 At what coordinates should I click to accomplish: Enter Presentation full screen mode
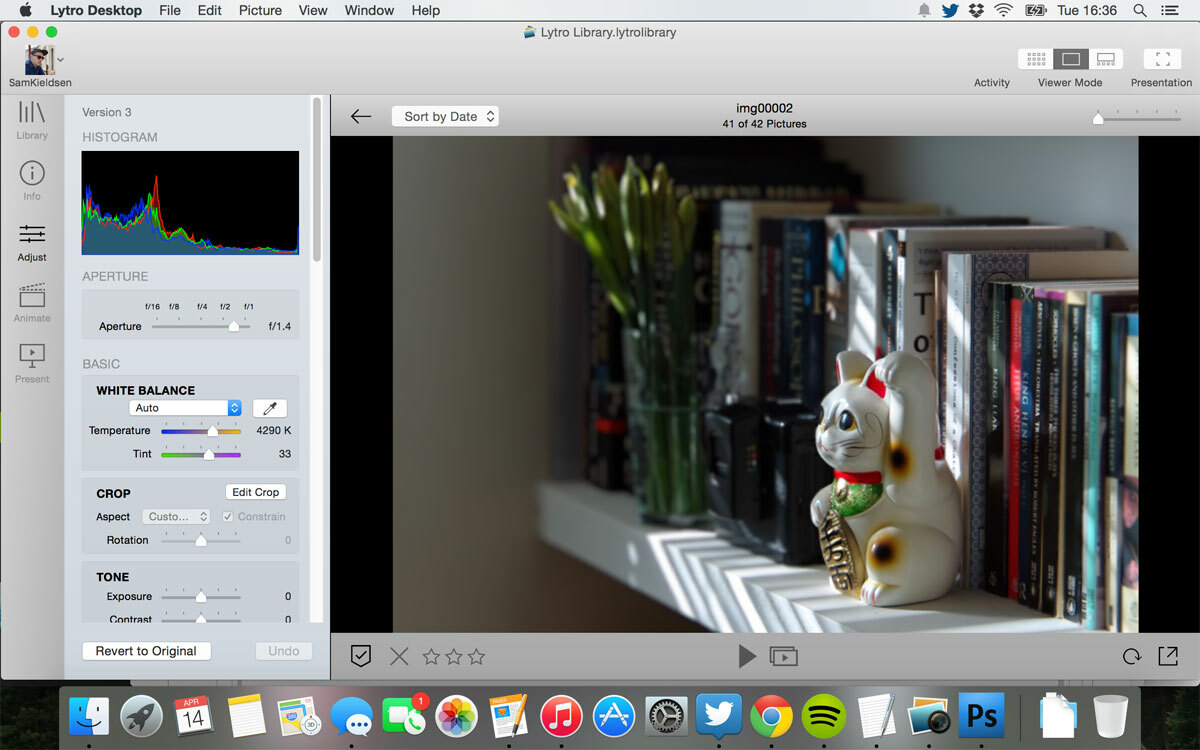tap(1162, 59)
